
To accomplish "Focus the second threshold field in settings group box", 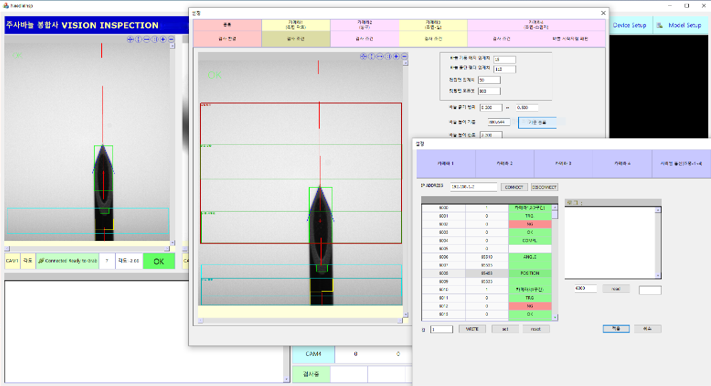I will (504, 69).
